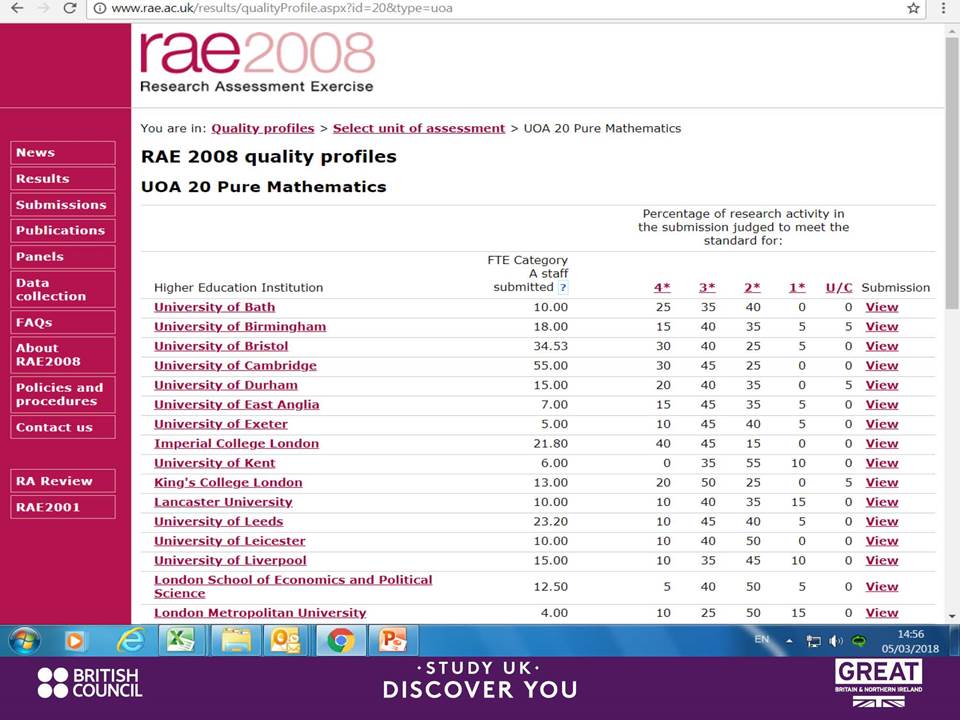Launch Windows Media Player from taskbar
The height and width of the screenshot is (720, 960).
click(x=74, y=641)
